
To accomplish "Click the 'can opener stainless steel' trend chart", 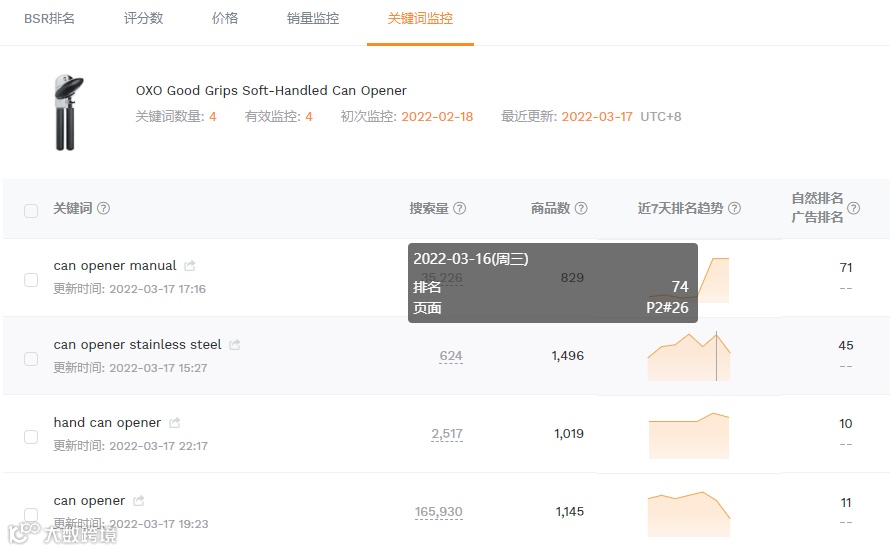I will pos(689,356).
